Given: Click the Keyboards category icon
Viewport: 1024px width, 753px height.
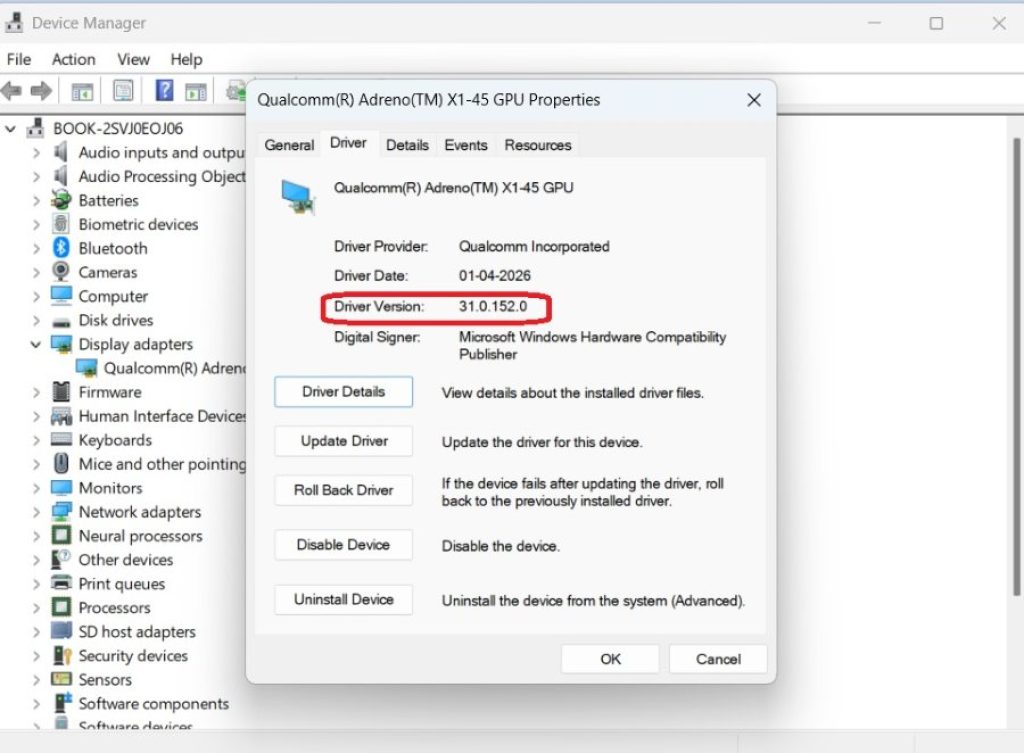Looking at the screenshot, I should coord(61,440).
